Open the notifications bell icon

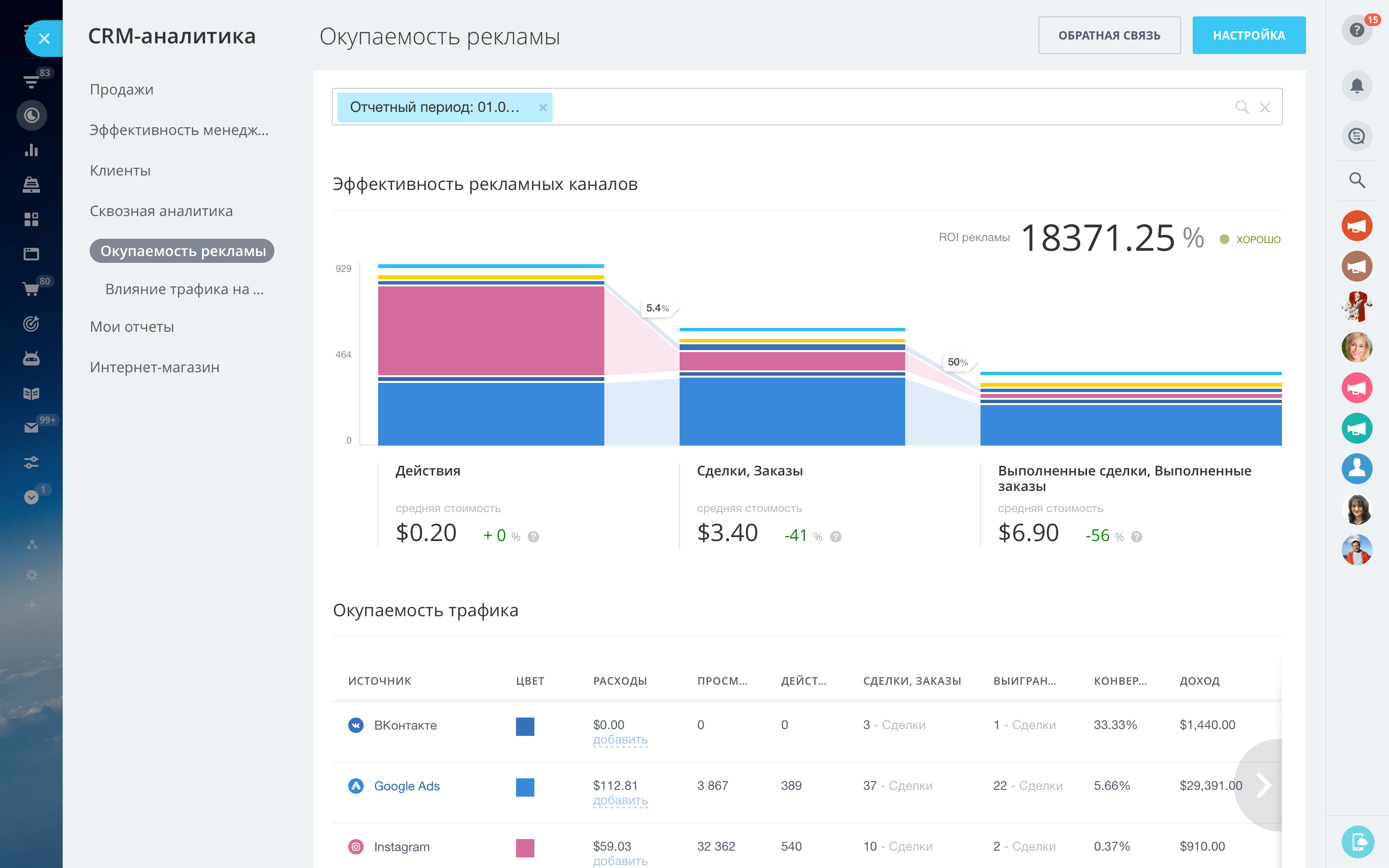(x=1356, y=86)
